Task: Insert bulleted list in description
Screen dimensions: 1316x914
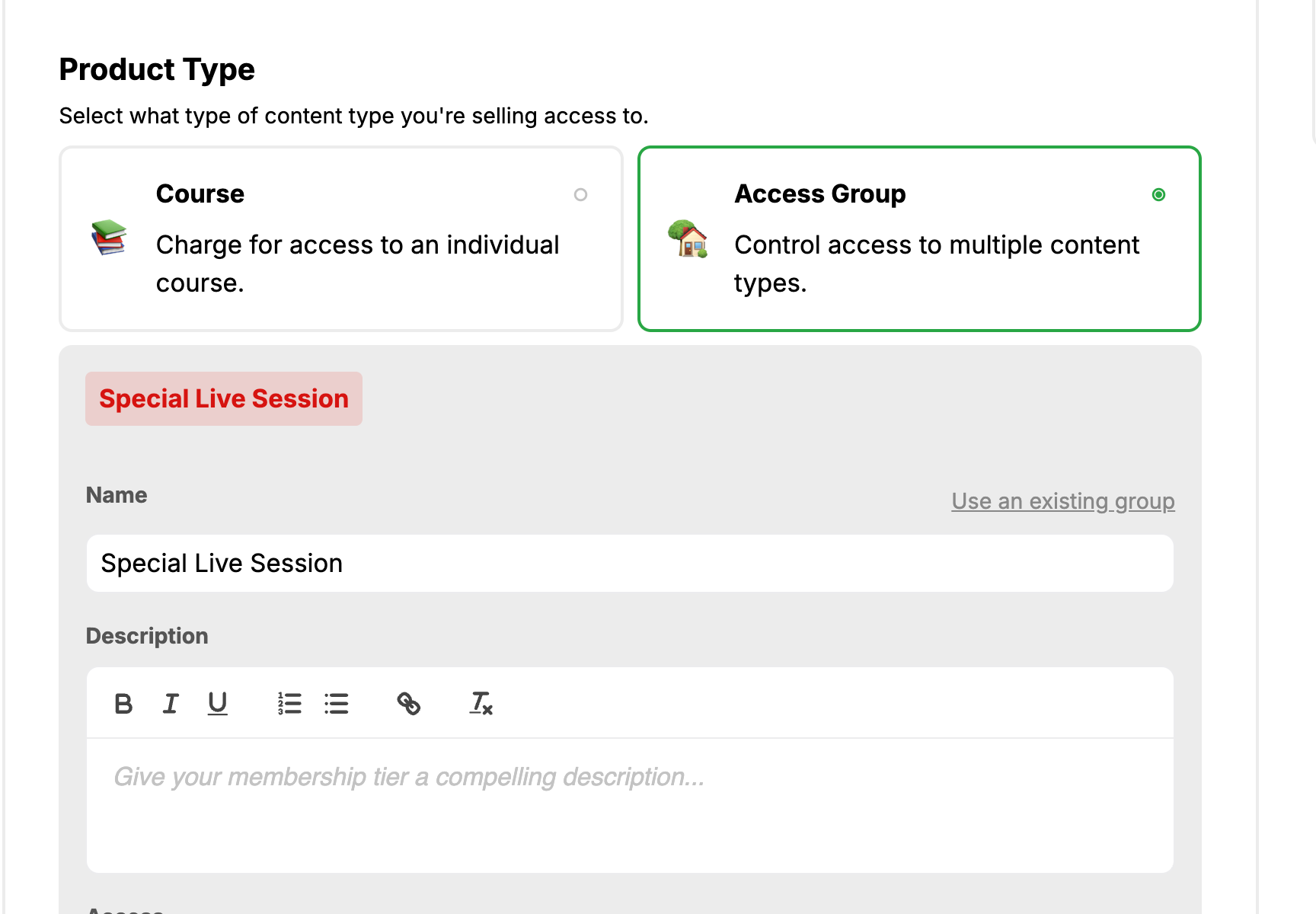Action: coord(336,704)
